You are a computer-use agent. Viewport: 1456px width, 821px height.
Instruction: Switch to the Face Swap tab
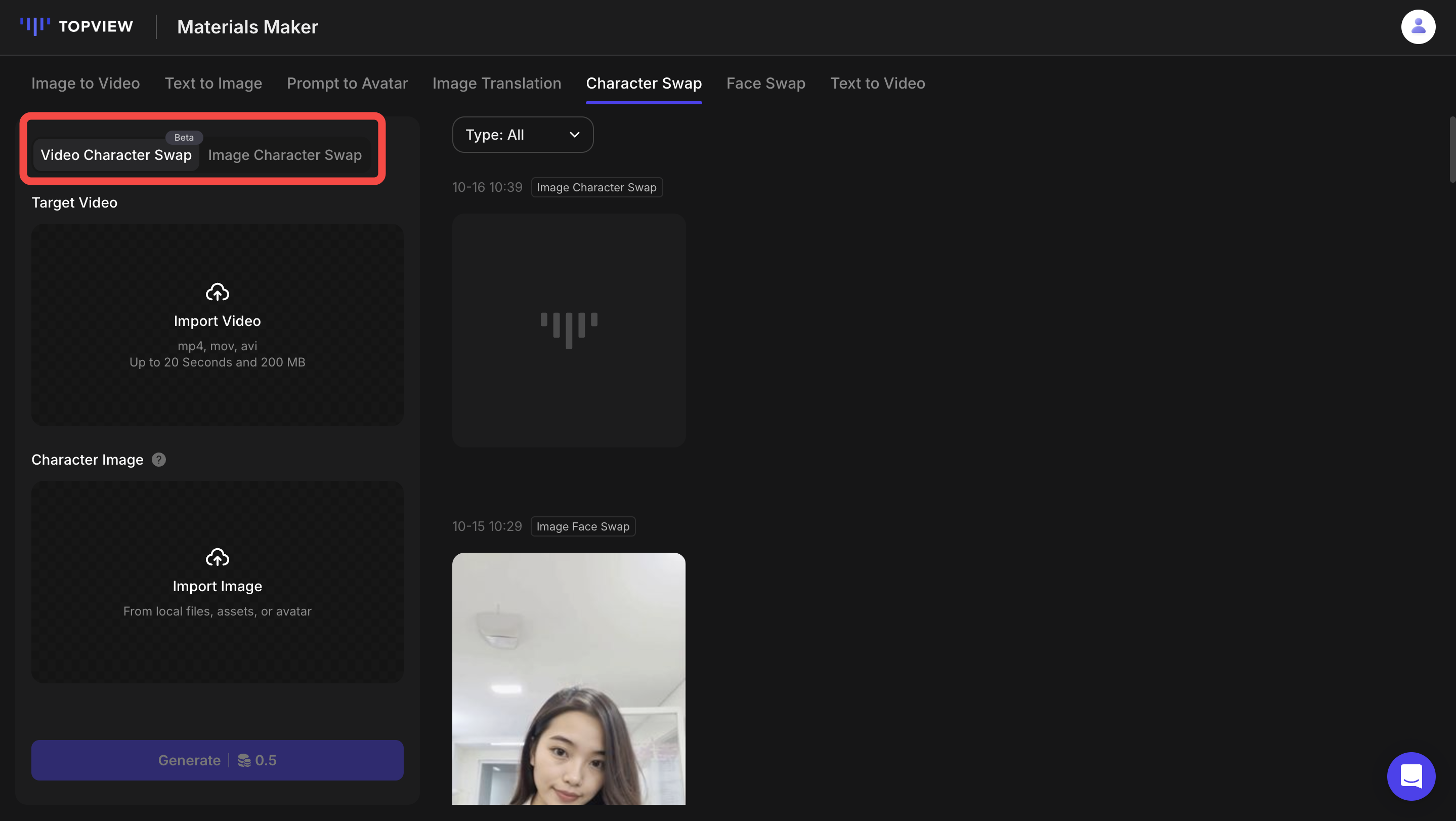click(765, 83)
